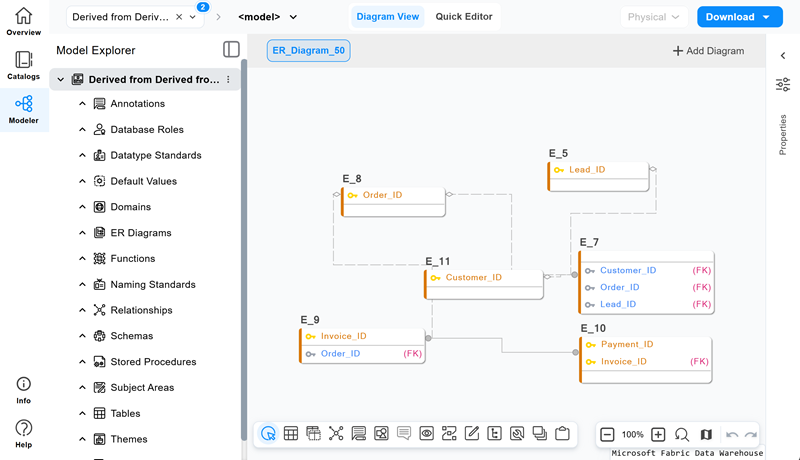The image size is (800, 460).
Task: Click the paste clipboard icon
Action: pyautogui.click(x=562, y=433)
